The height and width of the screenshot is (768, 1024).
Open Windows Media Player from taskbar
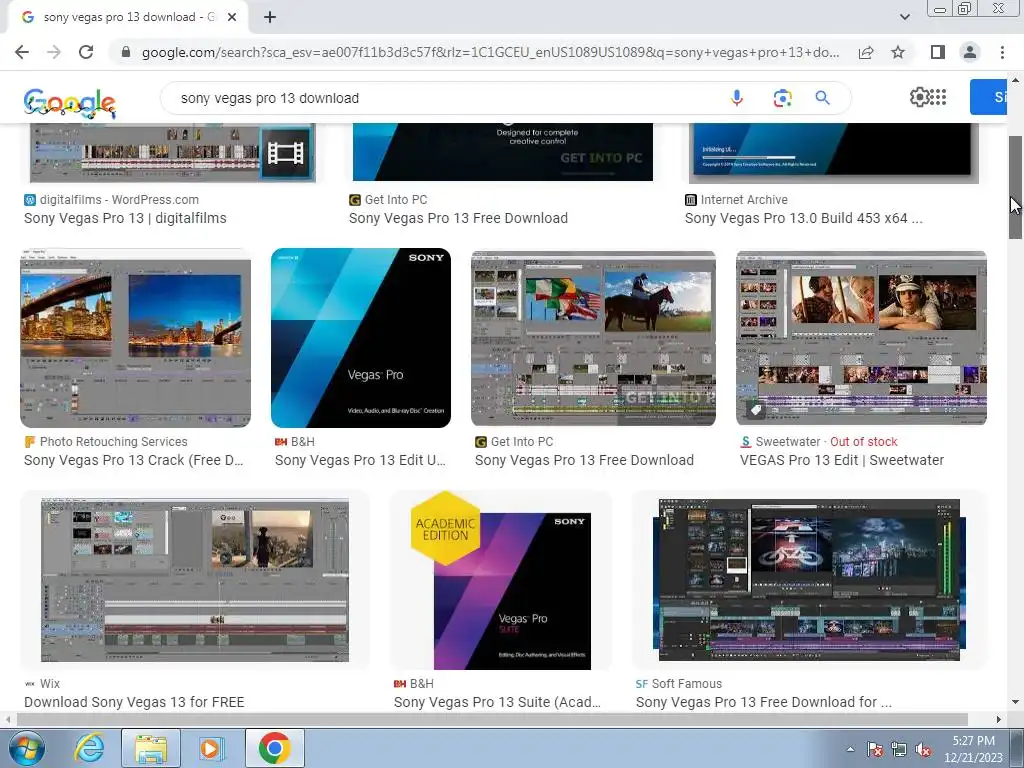(x=211, y=748)
